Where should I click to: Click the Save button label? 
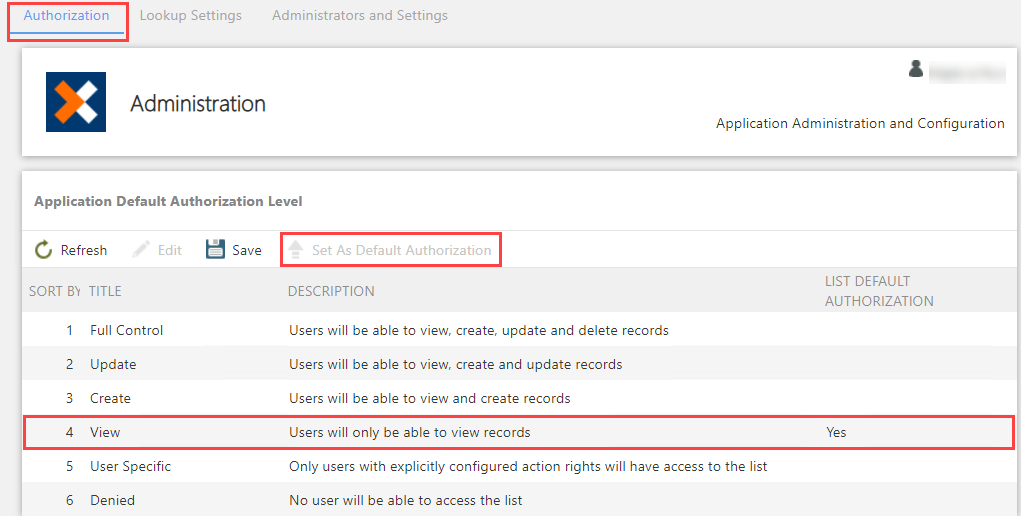pos(247,250)
